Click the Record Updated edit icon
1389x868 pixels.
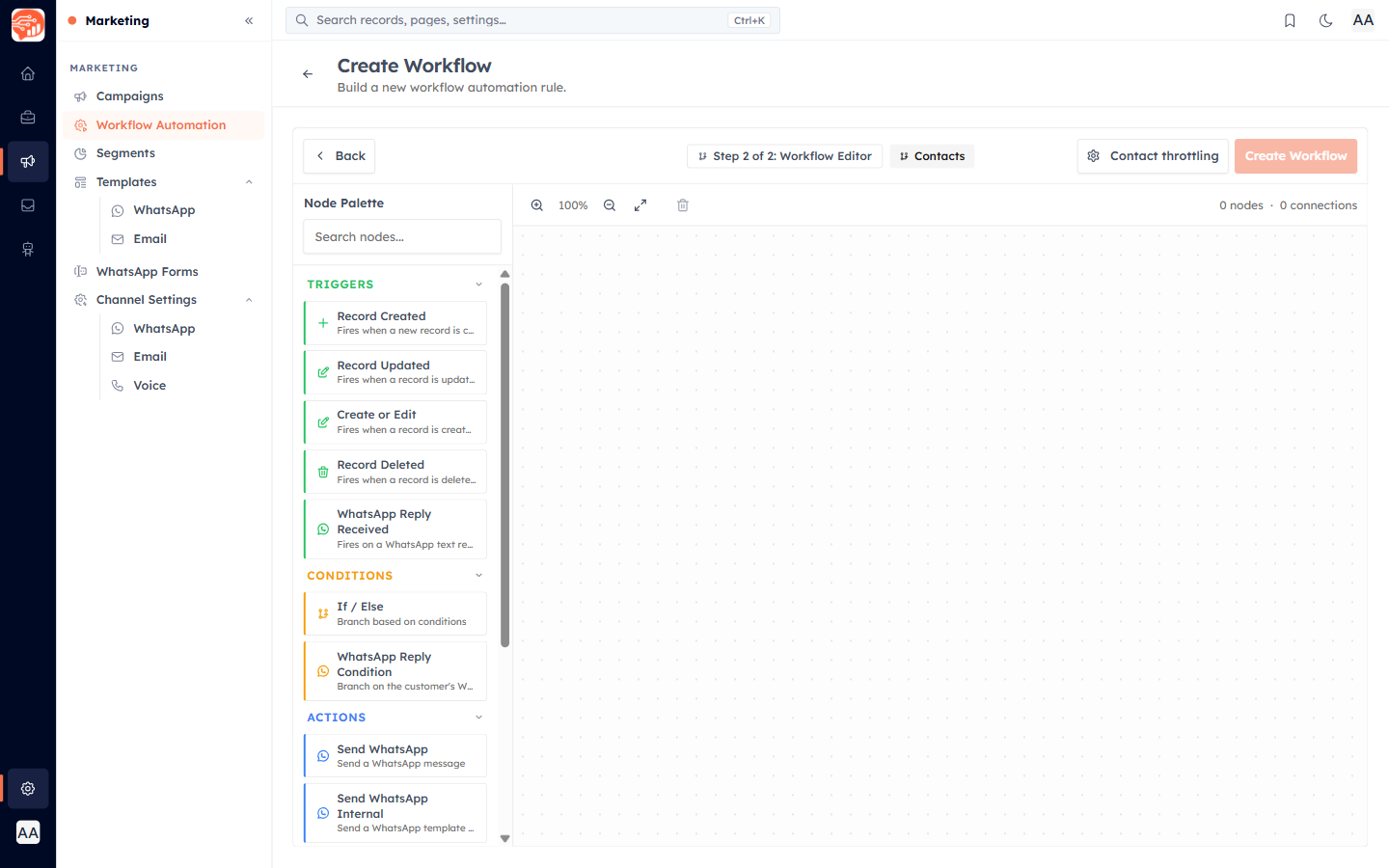tap(323, 372)
